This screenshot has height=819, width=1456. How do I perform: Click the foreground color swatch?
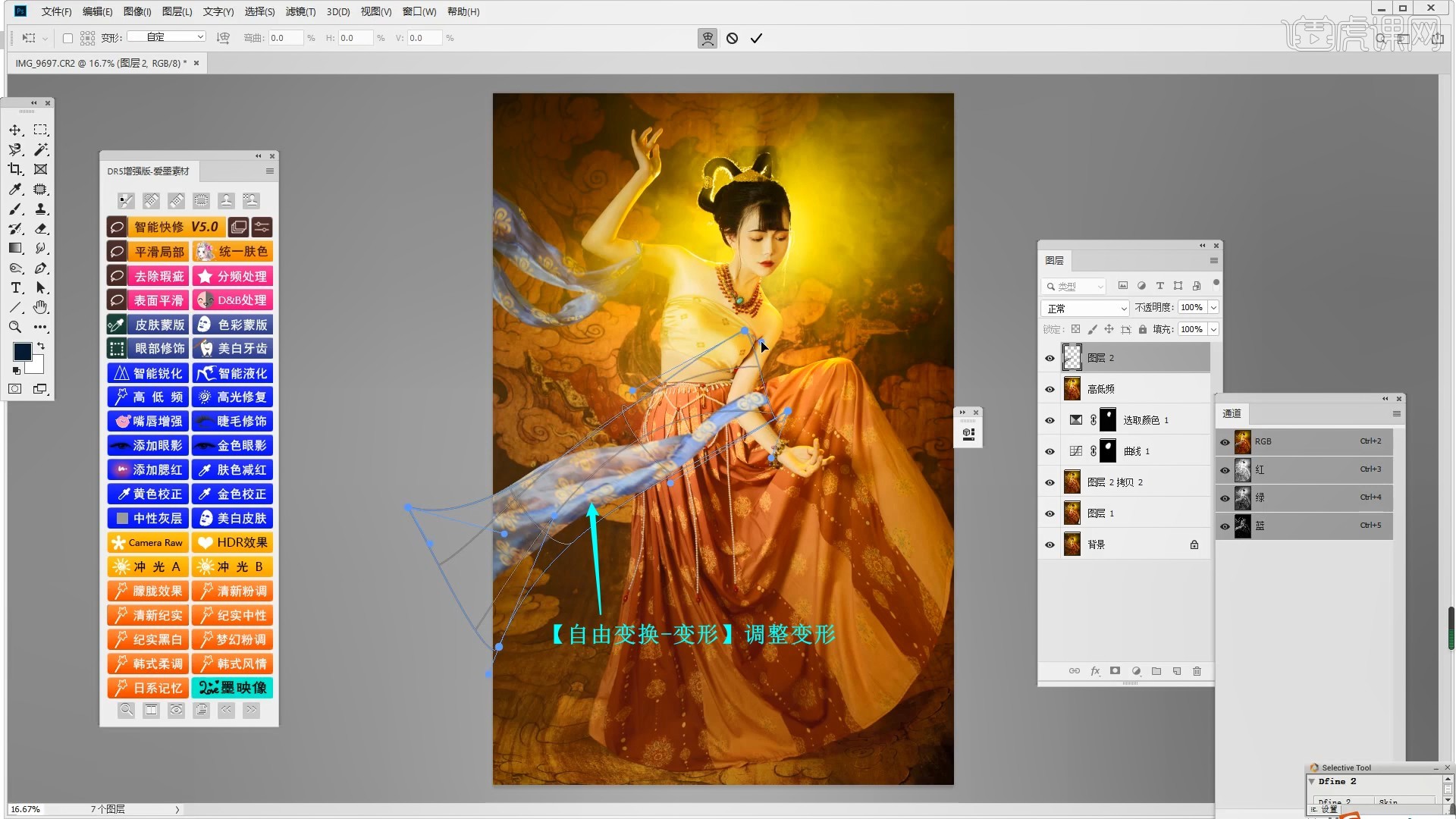[x=22, y=351]
